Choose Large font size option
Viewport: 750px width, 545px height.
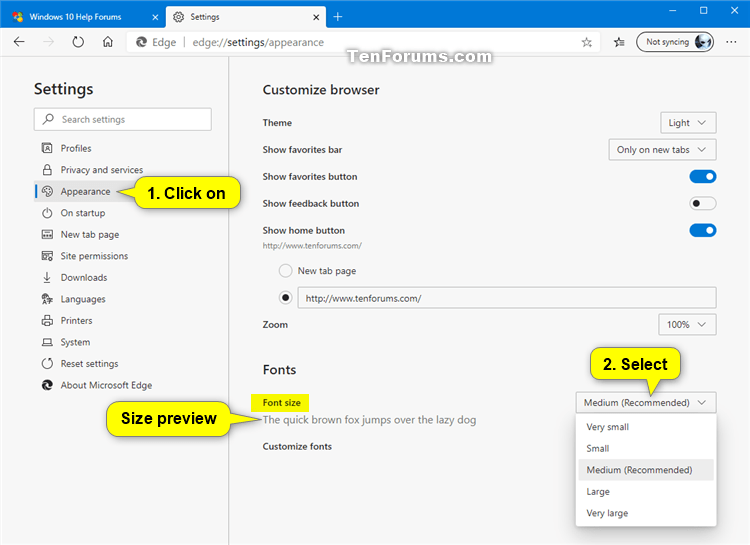[646, 491]
